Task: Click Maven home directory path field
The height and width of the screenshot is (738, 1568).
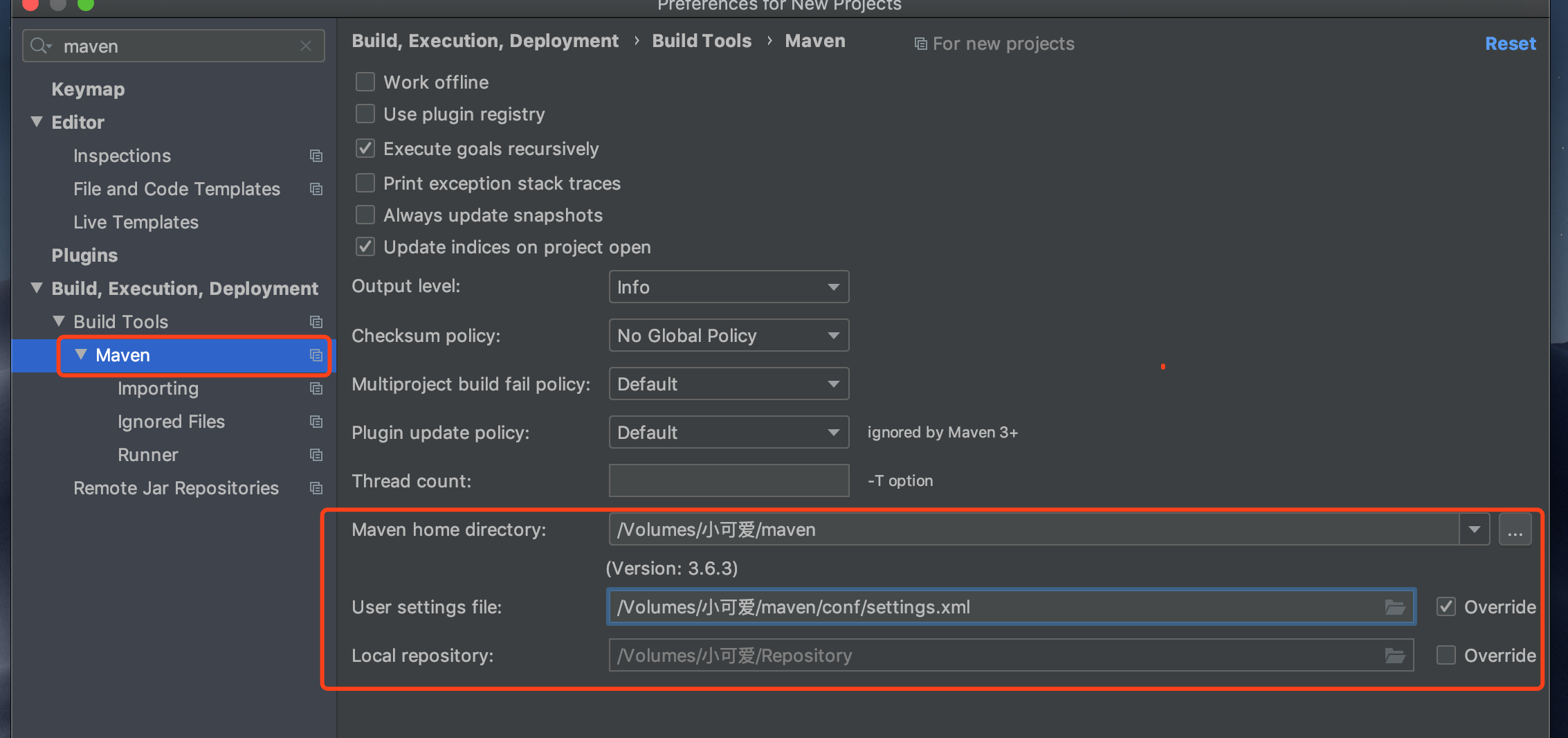Action: 1034,530
